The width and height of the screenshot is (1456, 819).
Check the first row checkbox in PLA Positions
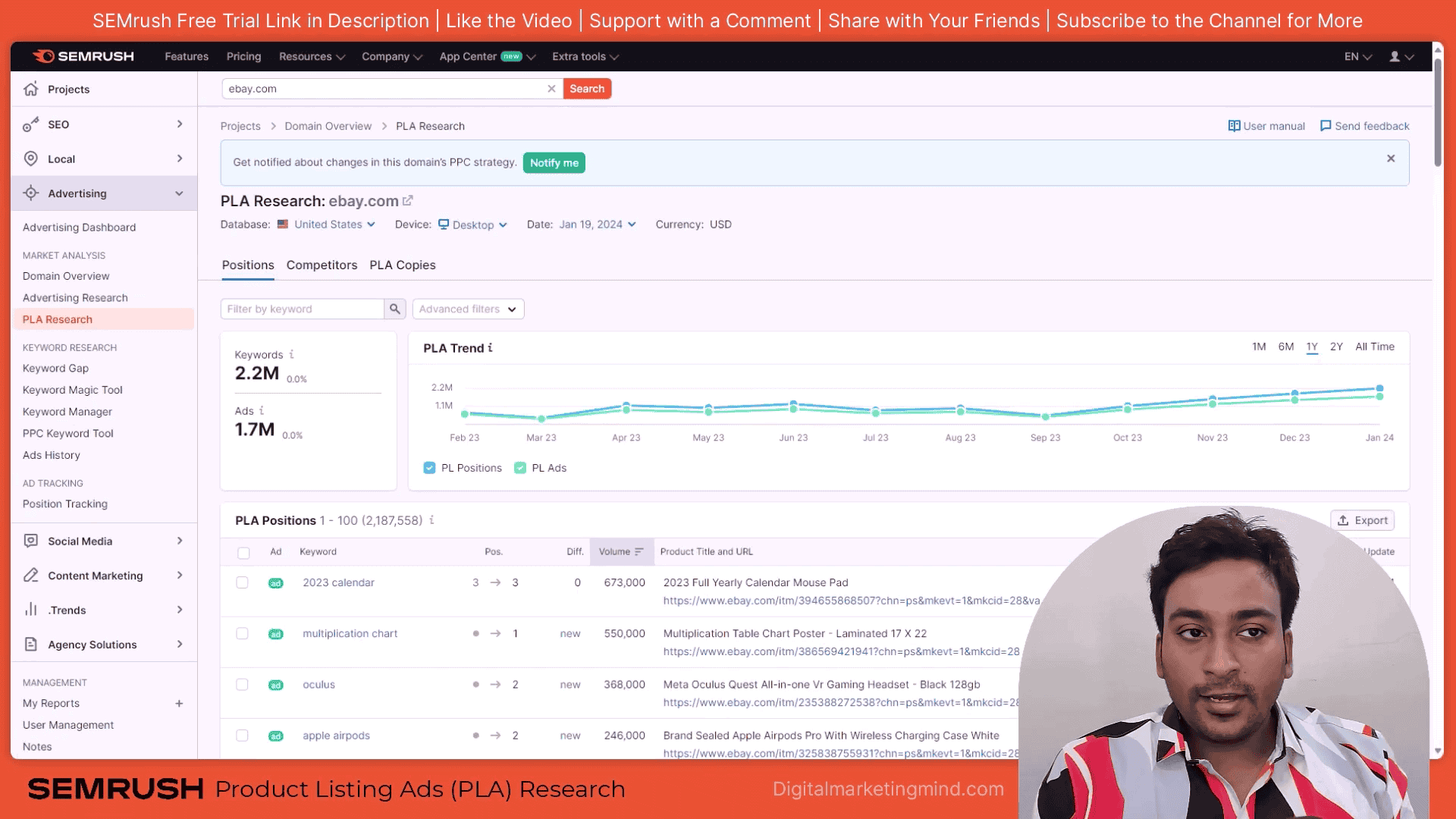242,582
